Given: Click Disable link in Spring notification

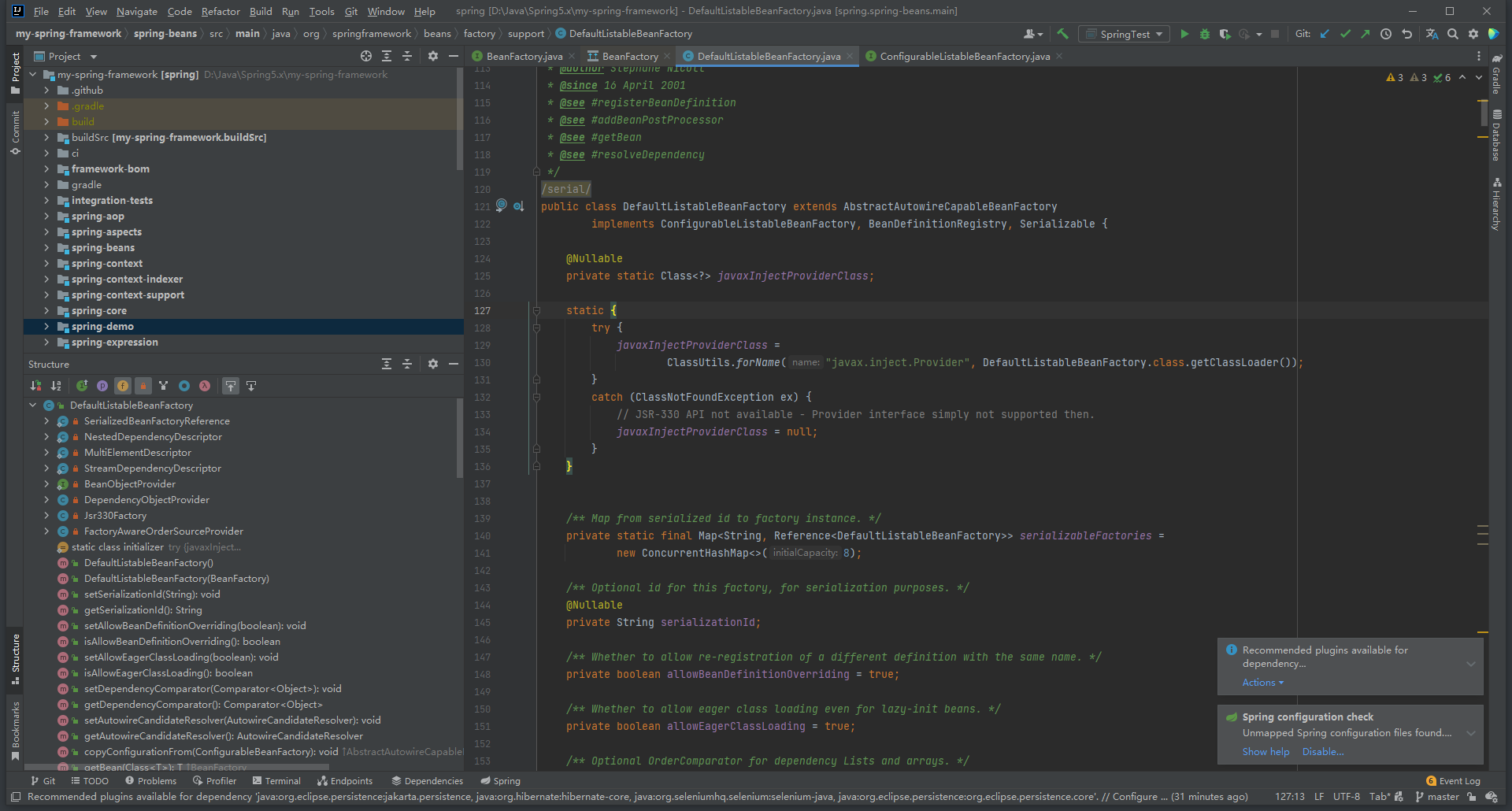Looking at the screenshot, I should pos(1323,752).
